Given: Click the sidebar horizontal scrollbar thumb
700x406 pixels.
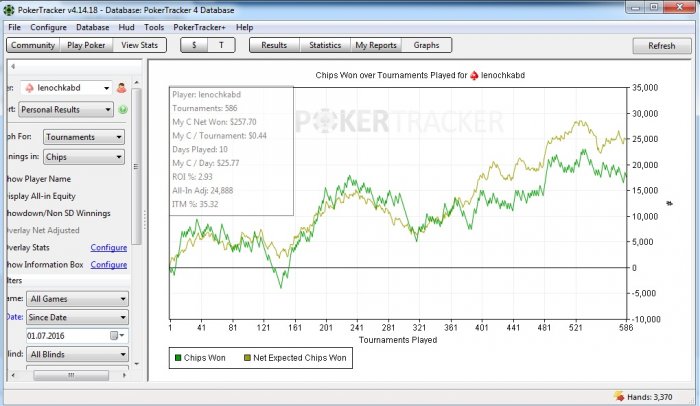Looking at the screenshot, I should [x=71, y=375].
